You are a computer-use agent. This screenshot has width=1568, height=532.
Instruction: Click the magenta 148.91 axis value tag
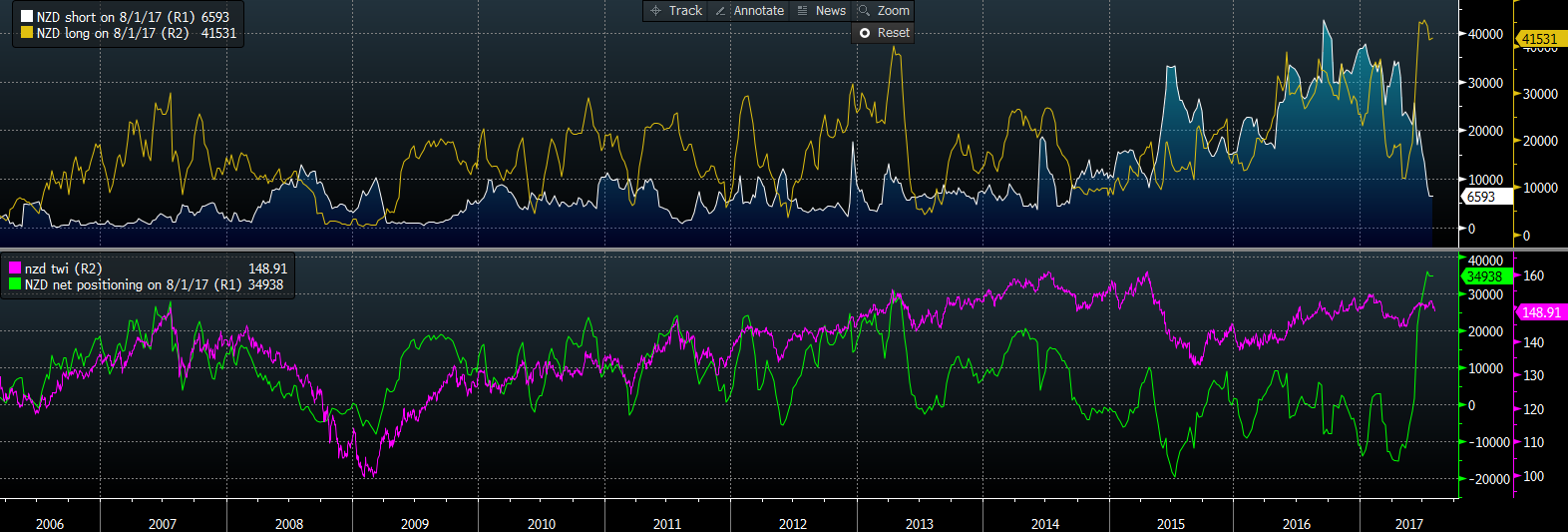pyautogui.click(x=1541, y=312)
